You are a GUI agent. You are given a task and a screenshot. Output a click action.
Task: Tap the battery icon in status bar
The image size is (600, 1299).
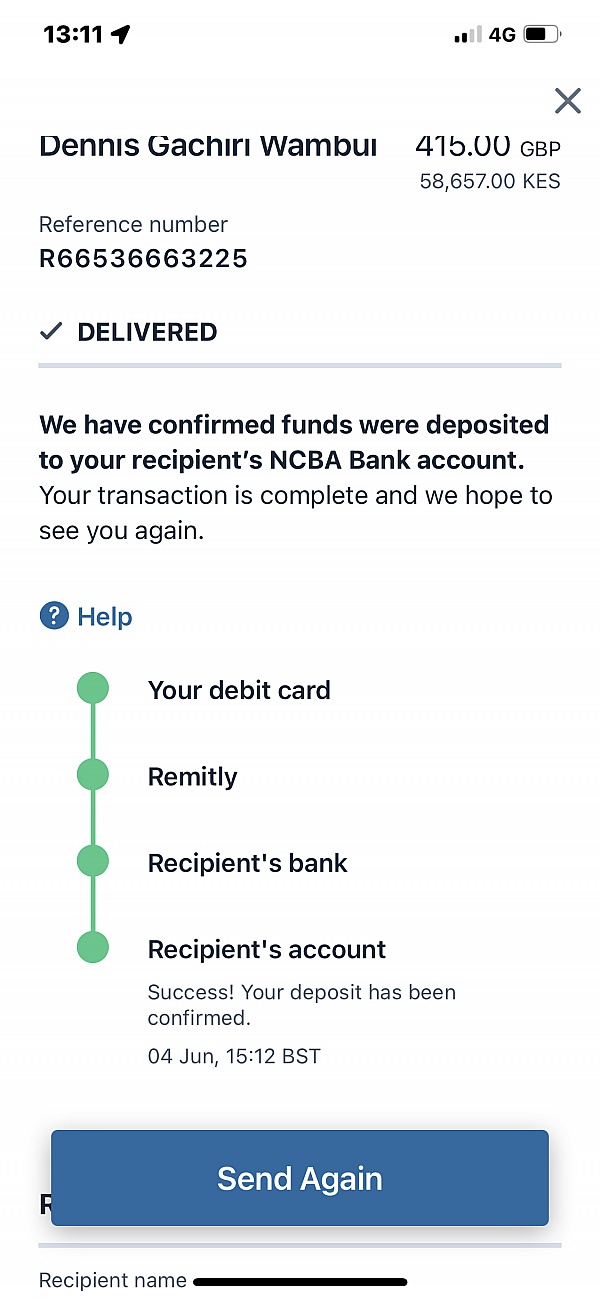click(541, 35)
